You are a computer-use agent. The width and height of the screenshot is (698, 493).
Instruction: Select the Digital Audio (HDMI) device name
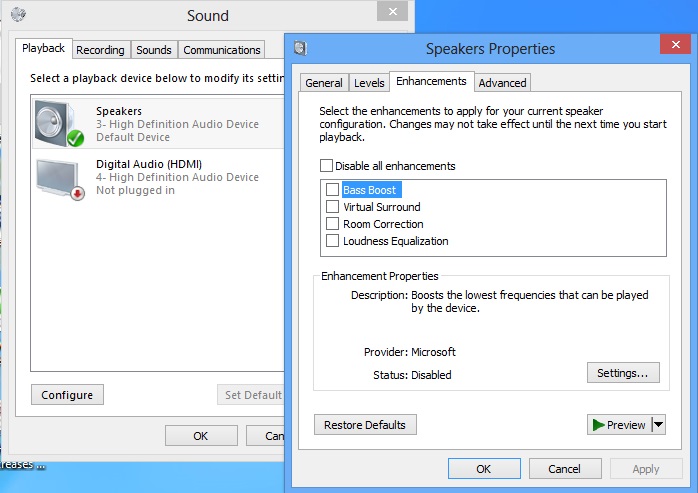(149, 164)
